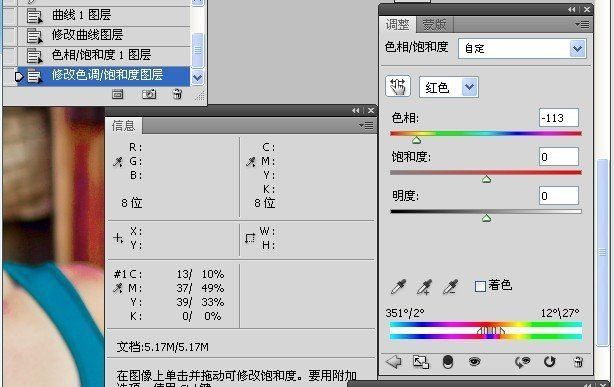Click the crosshair XY coordinate icon

(117, 238)
